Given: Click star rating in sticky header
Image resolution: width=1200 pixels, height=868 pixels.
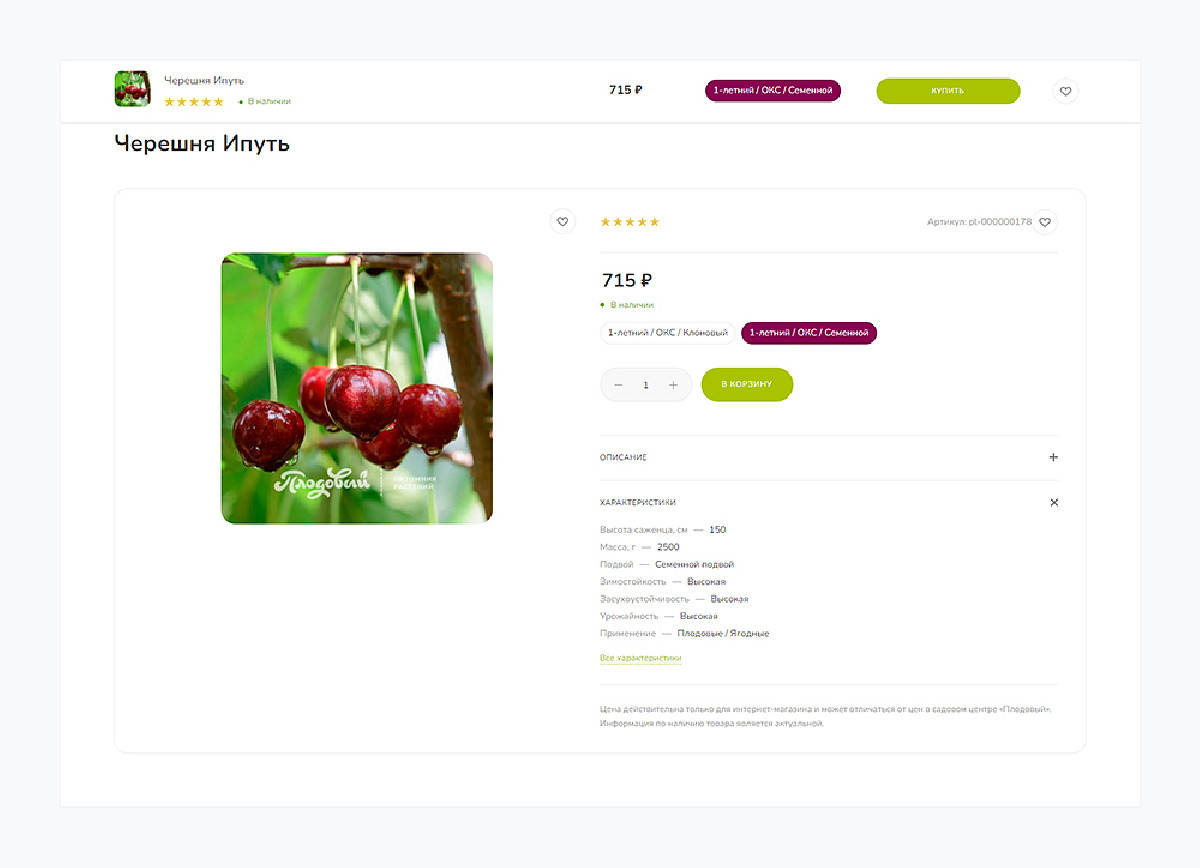Looking at the screenshot, I should (x=194, y=102).
